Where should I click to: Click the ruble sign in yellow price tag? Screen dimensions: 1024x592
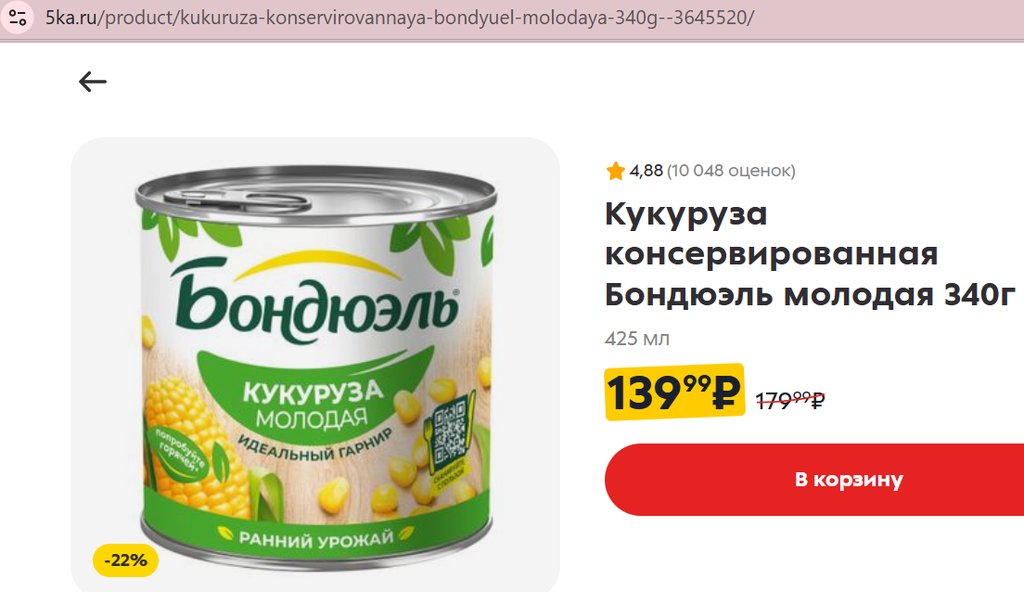[724, 393]
